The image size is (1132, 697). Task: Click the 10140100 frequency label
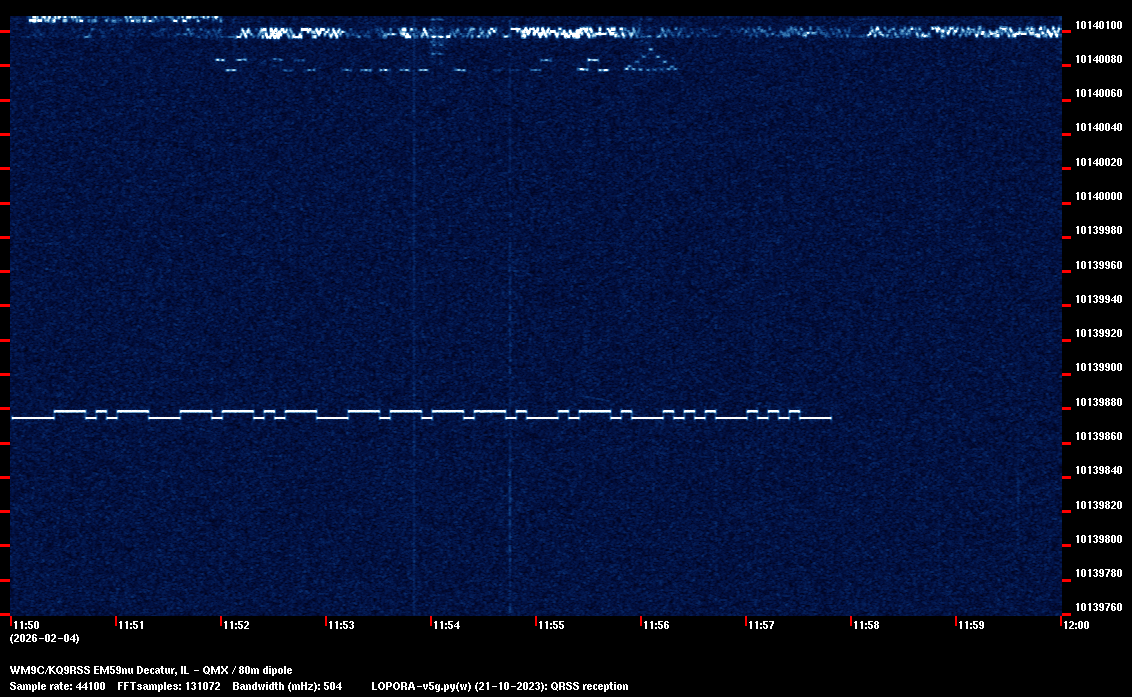click(x=1098, y=25)
